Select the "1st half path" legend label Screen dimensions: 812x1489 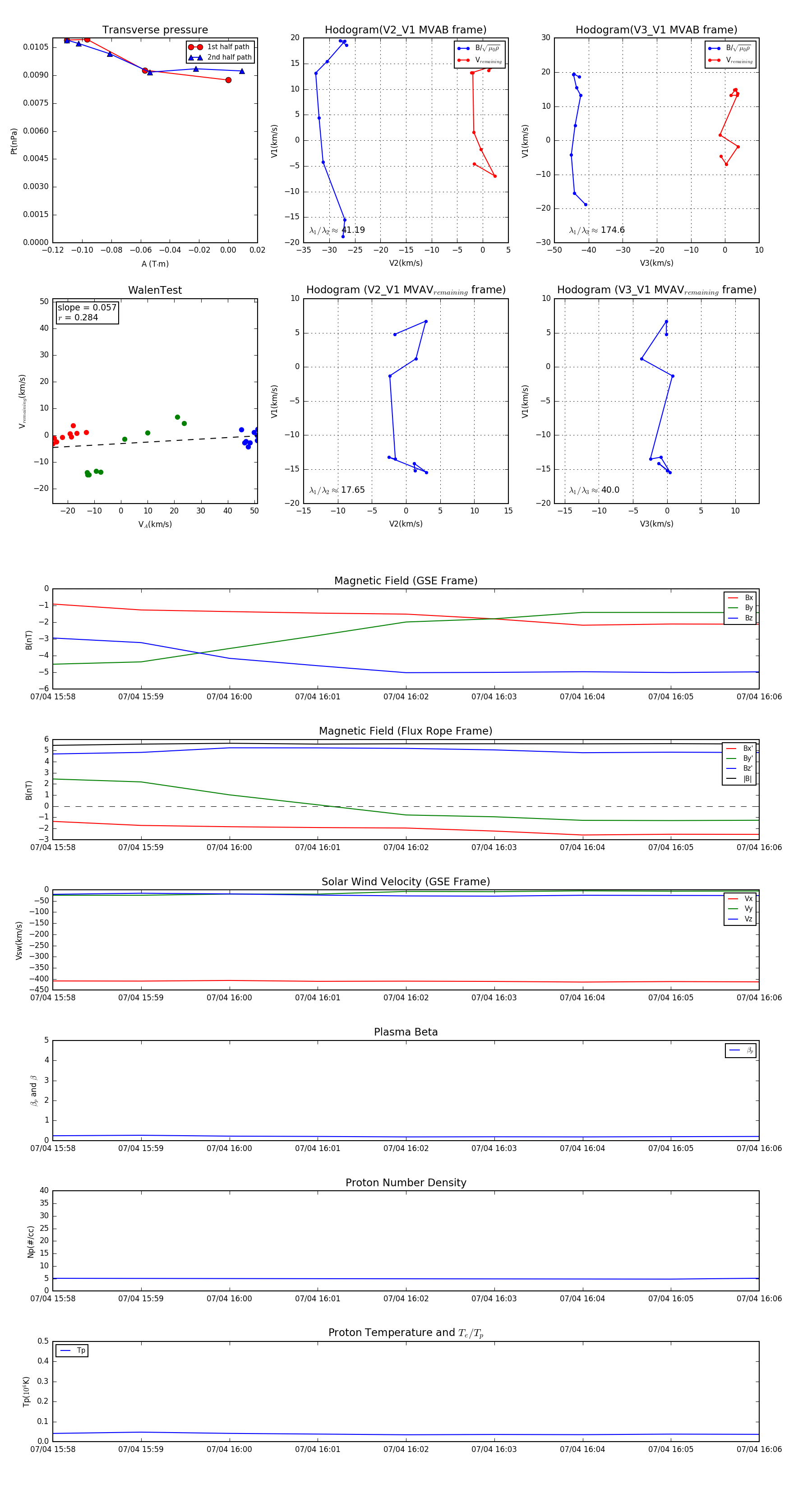pyautogui.click(x=228, y=47)
